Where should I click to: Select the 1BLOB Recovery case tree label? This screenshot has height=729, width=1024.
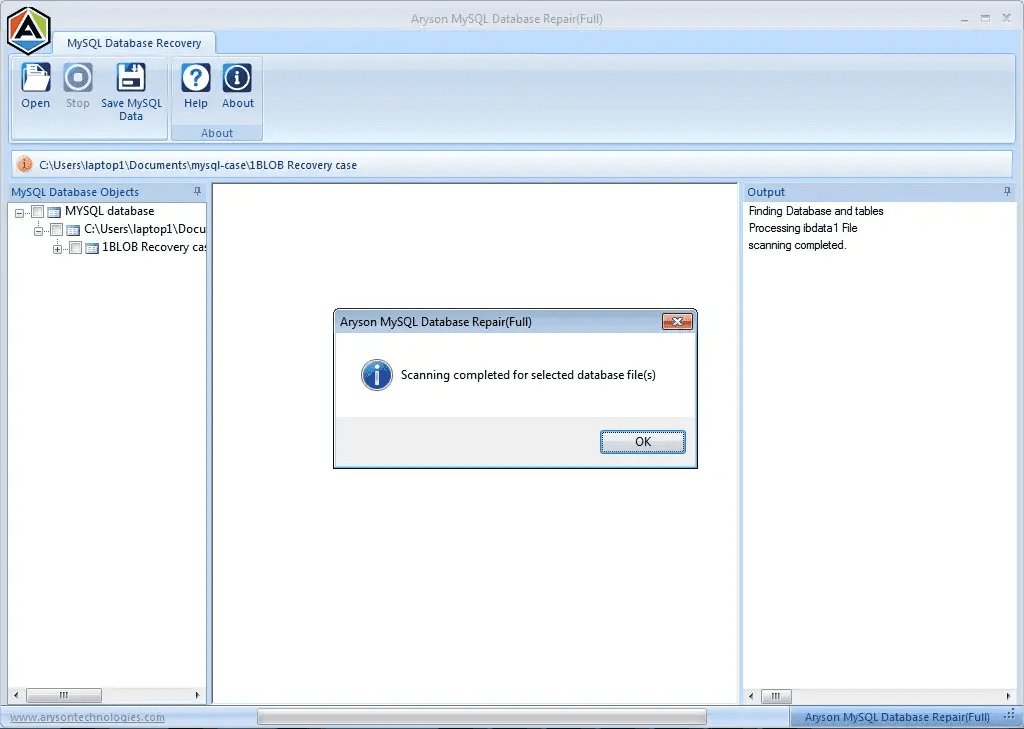(154, 247)
